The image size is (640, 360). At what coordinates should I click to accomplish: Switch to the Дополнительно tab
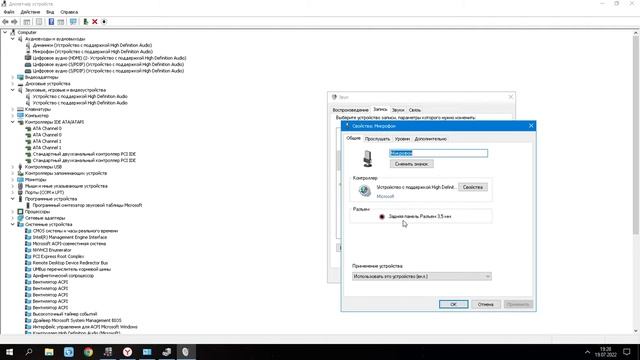430,139
